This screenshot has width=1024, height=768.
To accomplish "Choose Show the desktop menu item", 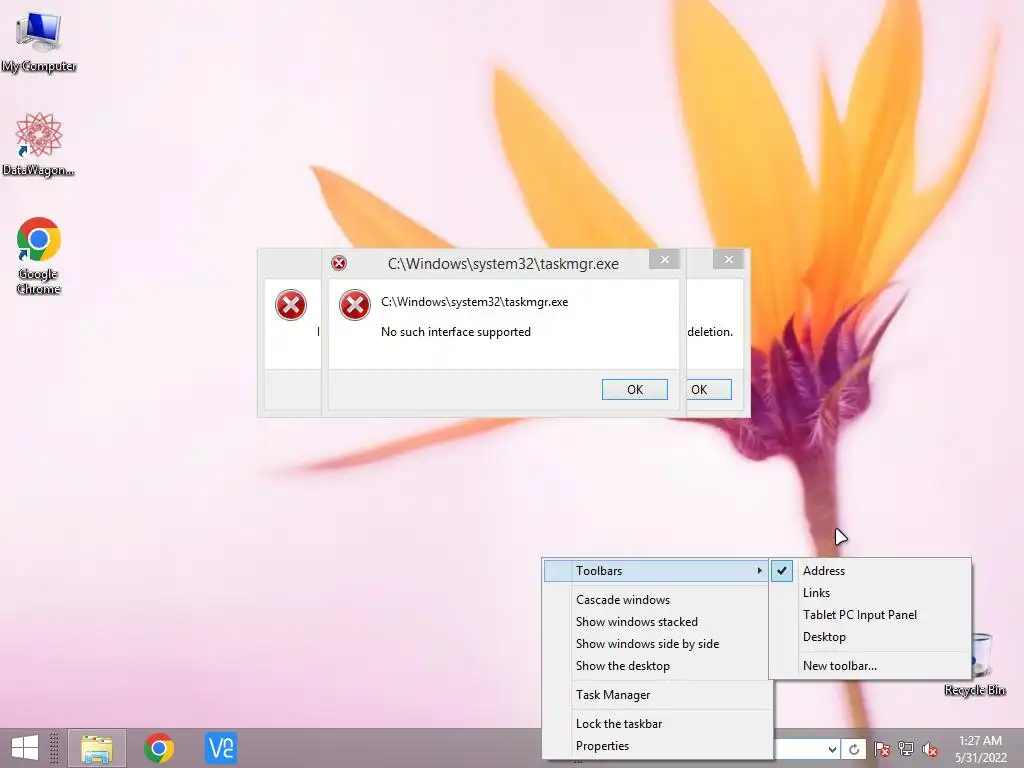I will (656, 666).
